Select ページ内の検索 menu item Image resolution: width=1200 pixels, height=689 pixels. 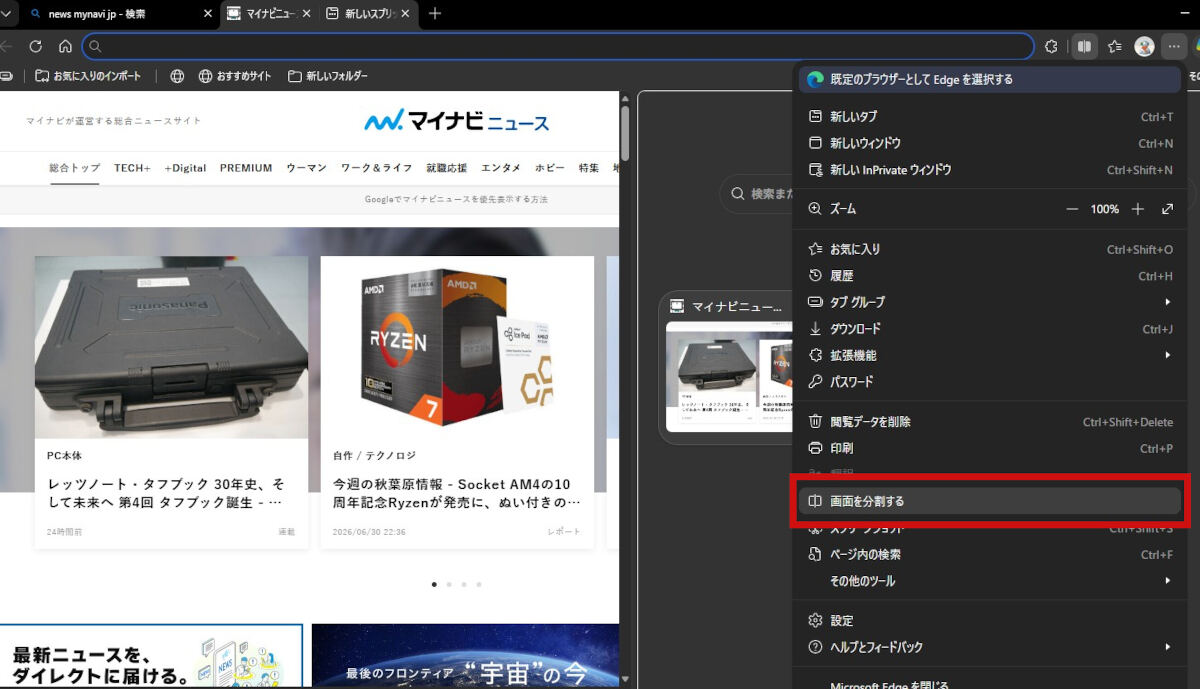991,554
